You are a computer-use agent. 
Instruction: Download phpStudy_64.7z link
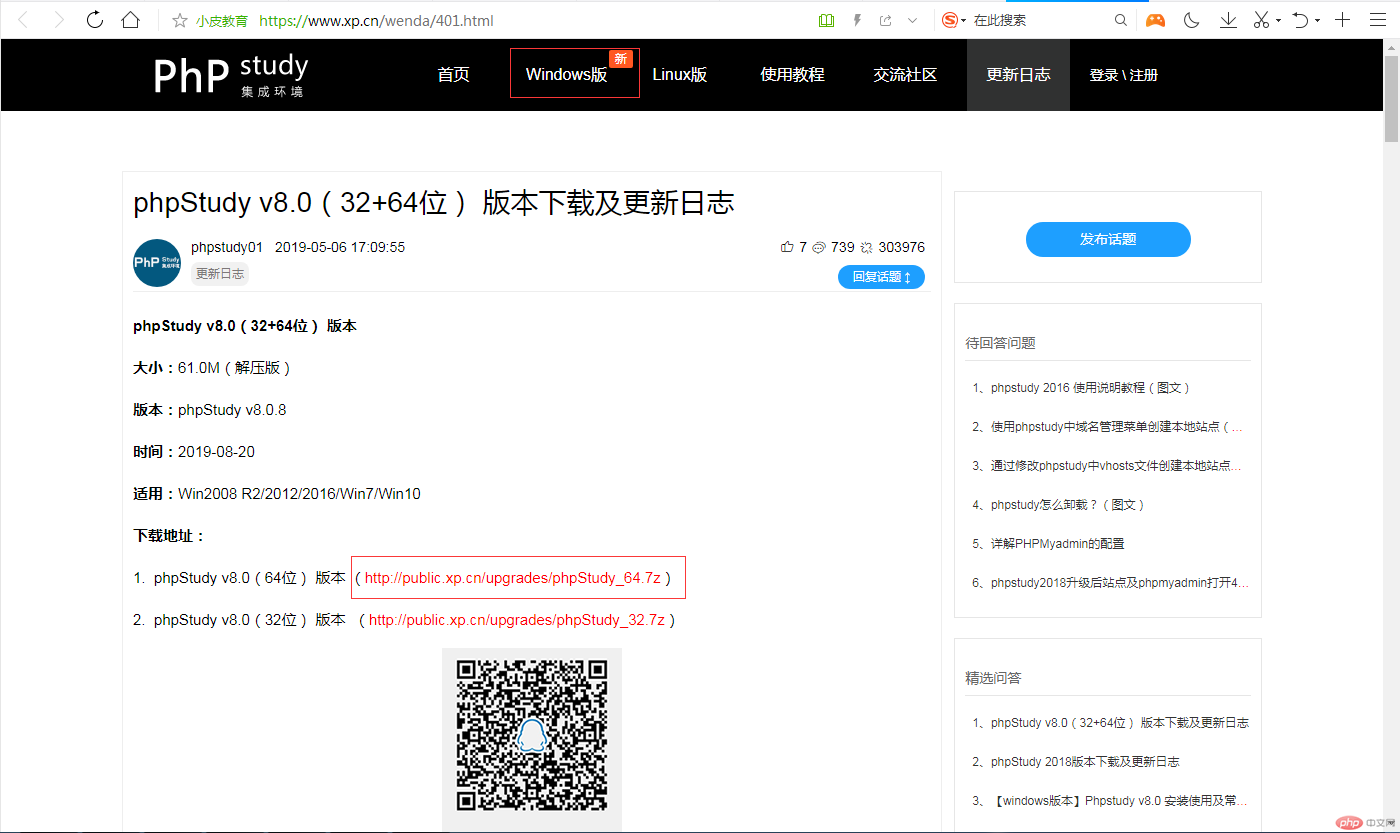pos(513,578)
